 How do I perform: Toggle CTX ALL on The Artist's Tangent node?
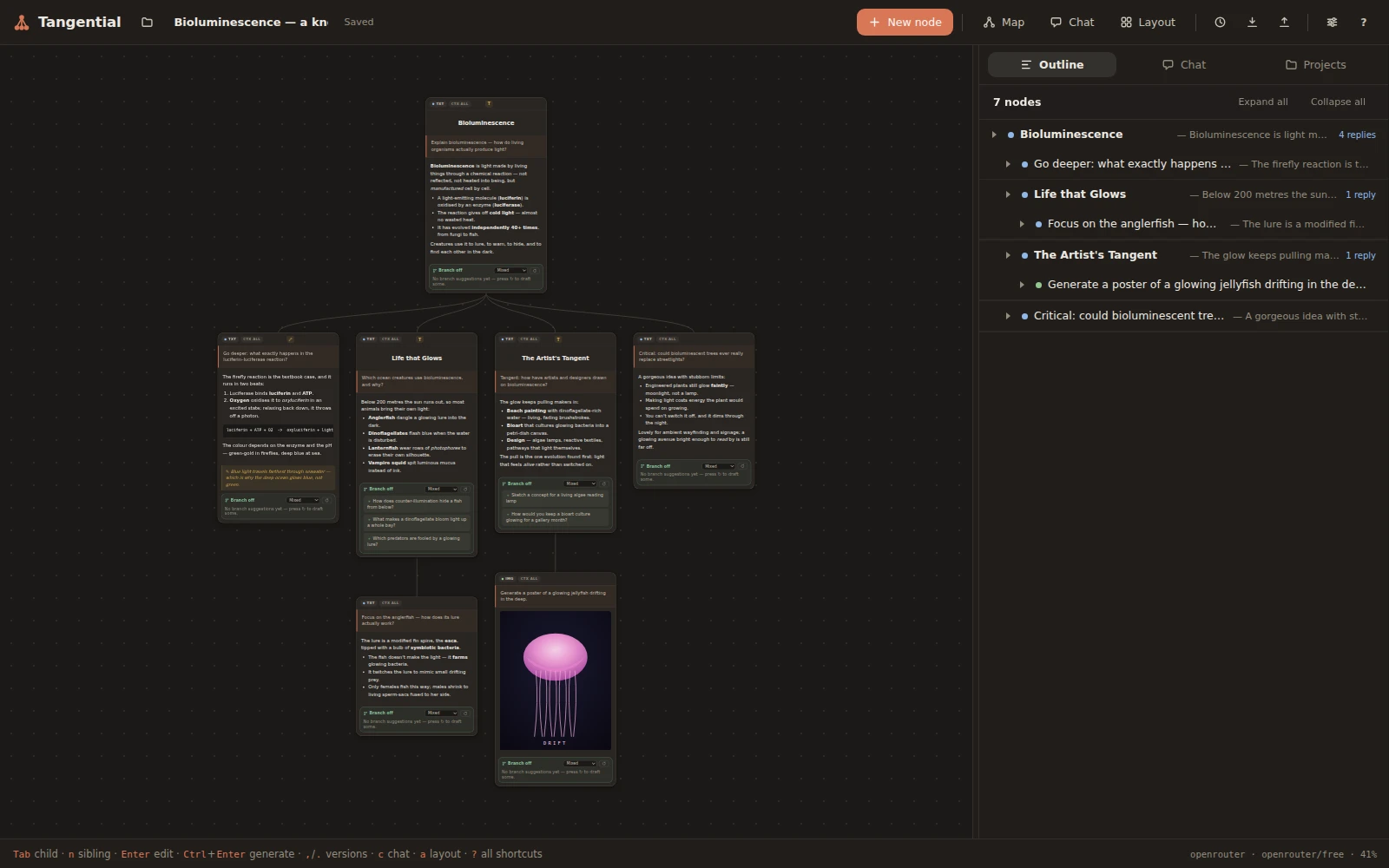point(530,339)
